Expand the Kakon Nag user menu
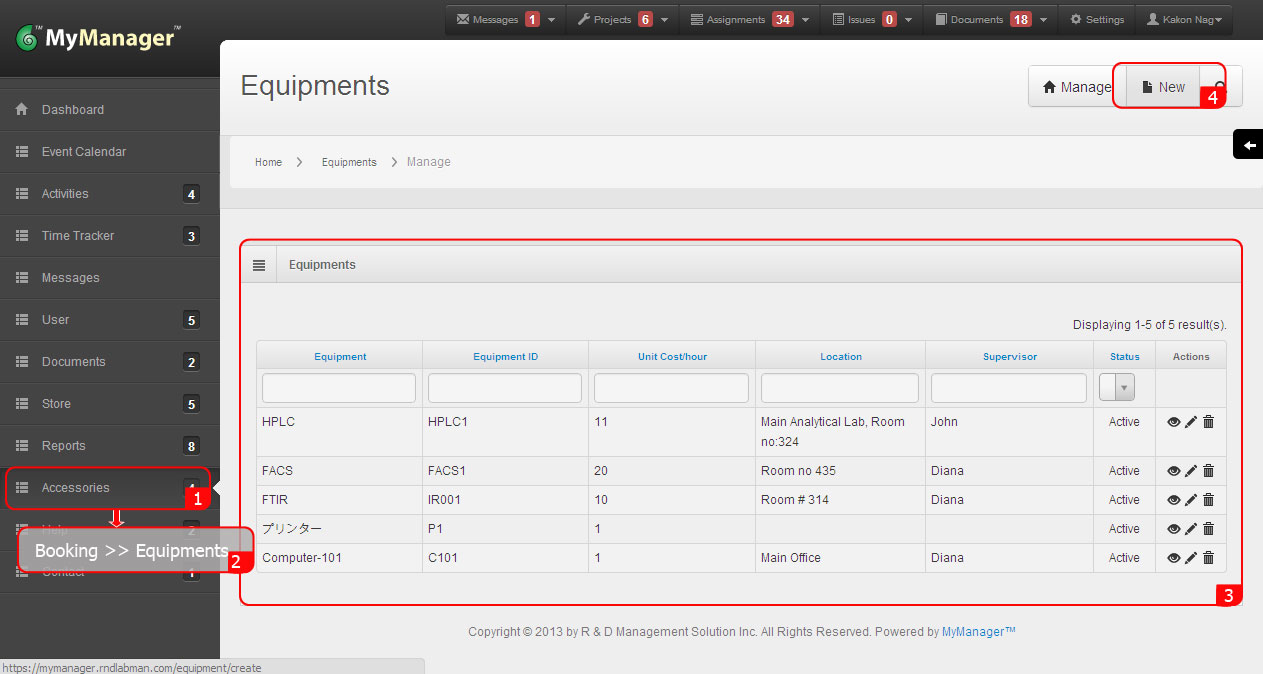The height and width of the screenshot is (674, 1263). click(x=1184, y=17)
